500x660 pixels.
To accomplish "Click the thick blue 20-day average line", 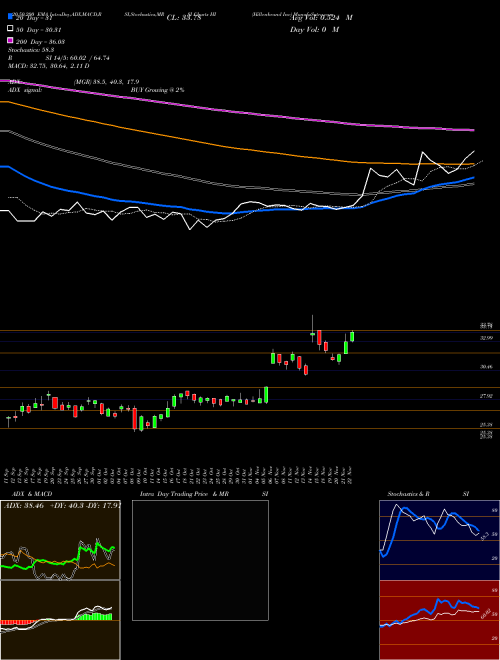I will pos(236,213).
